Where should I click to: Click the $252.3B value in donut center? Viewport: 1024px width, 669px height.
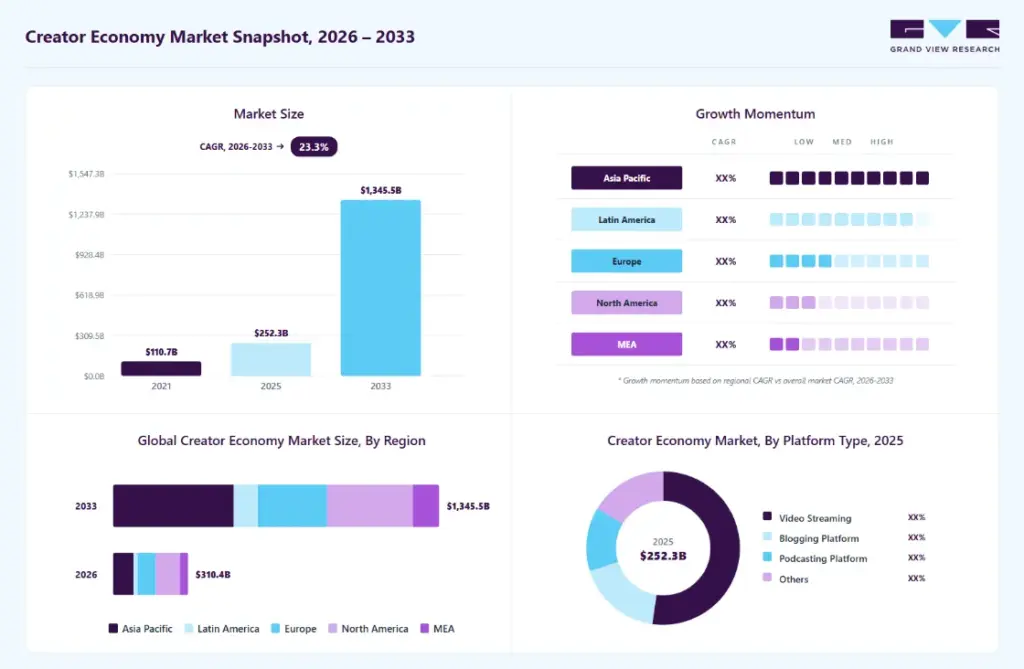pos(663,556)
